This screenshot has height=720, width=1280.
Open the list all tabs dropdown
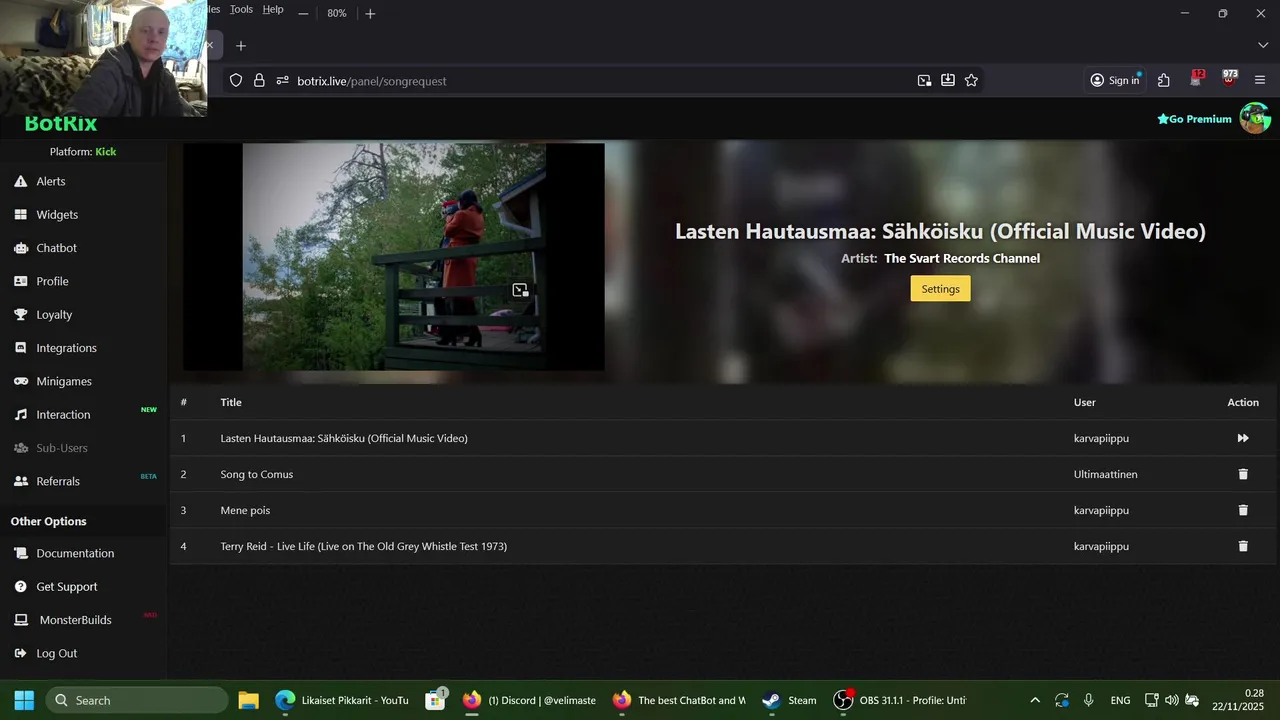tap(1262, 46)
